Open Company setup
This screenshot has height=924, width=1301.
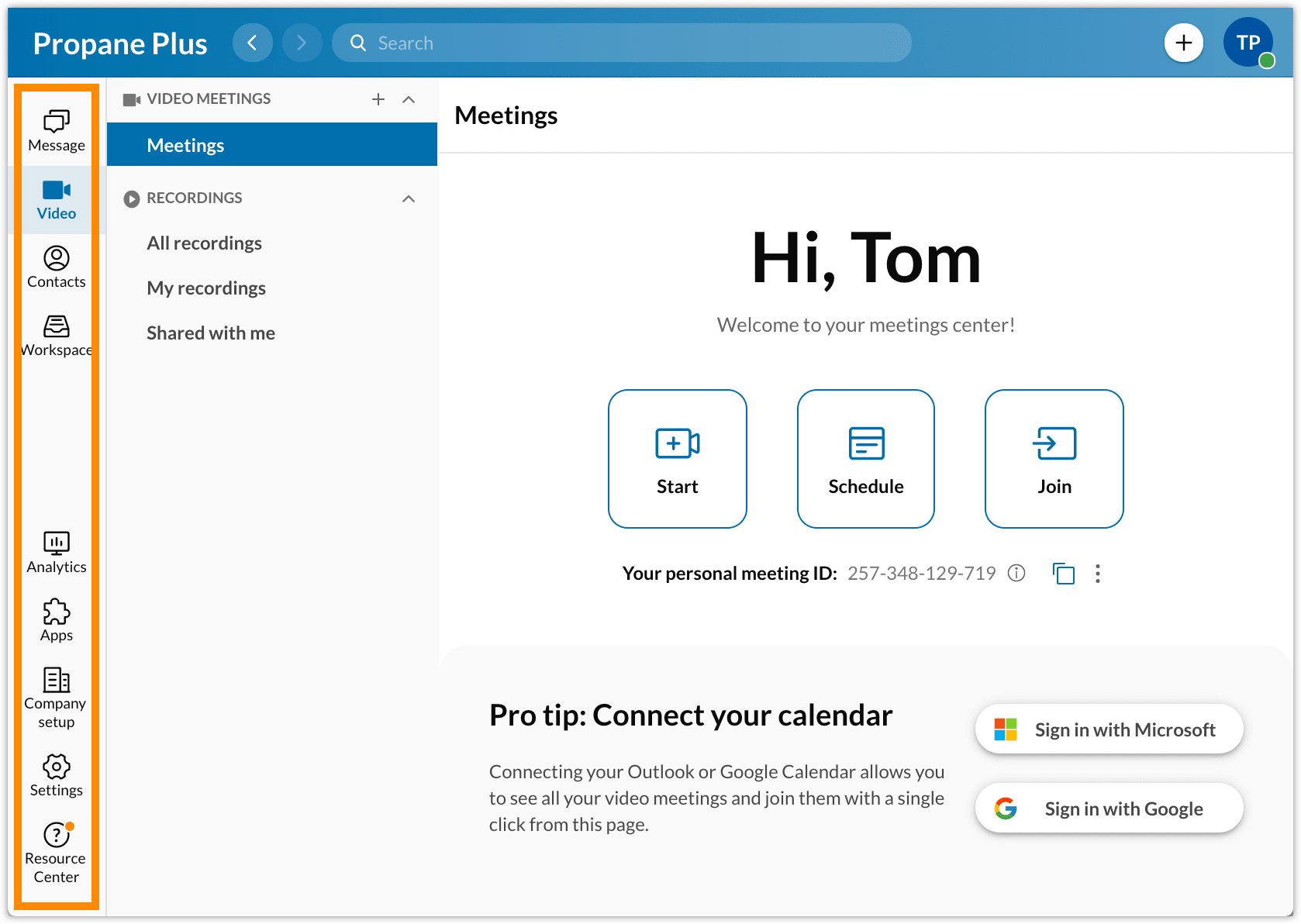coord(56,695)
